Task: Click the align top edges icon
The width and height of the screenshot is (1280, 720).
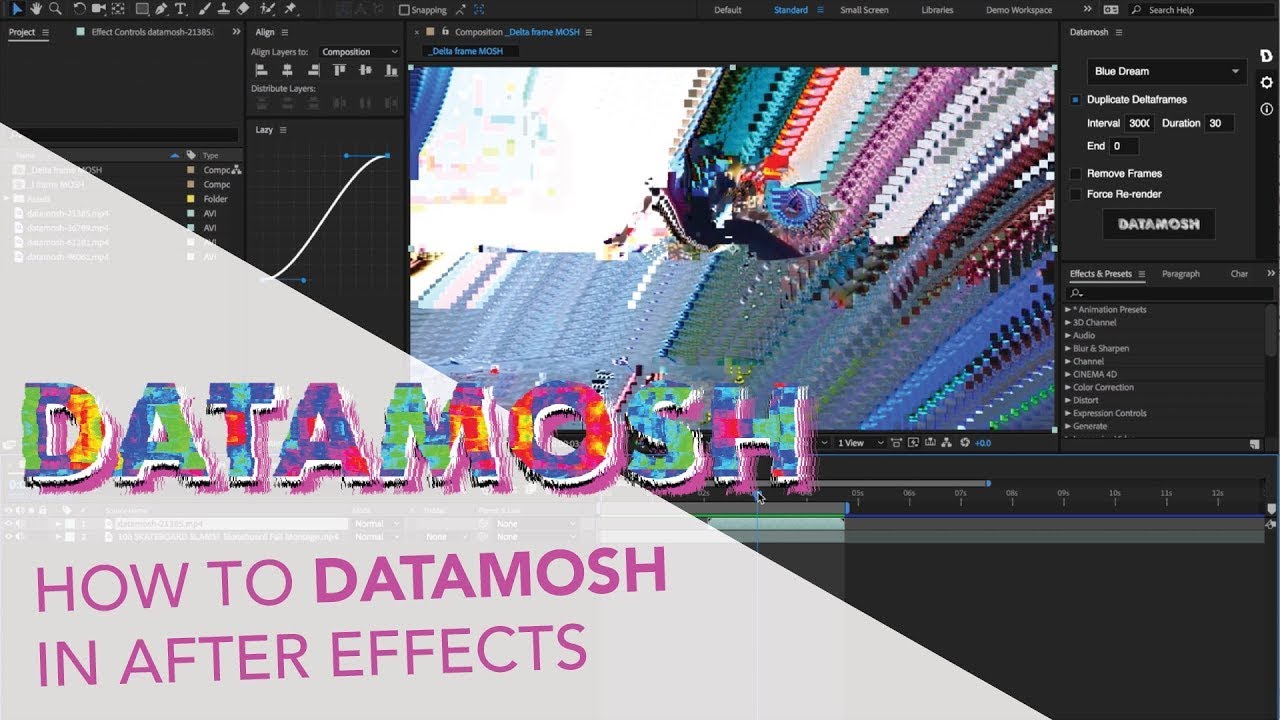Action: pos(339,70)
